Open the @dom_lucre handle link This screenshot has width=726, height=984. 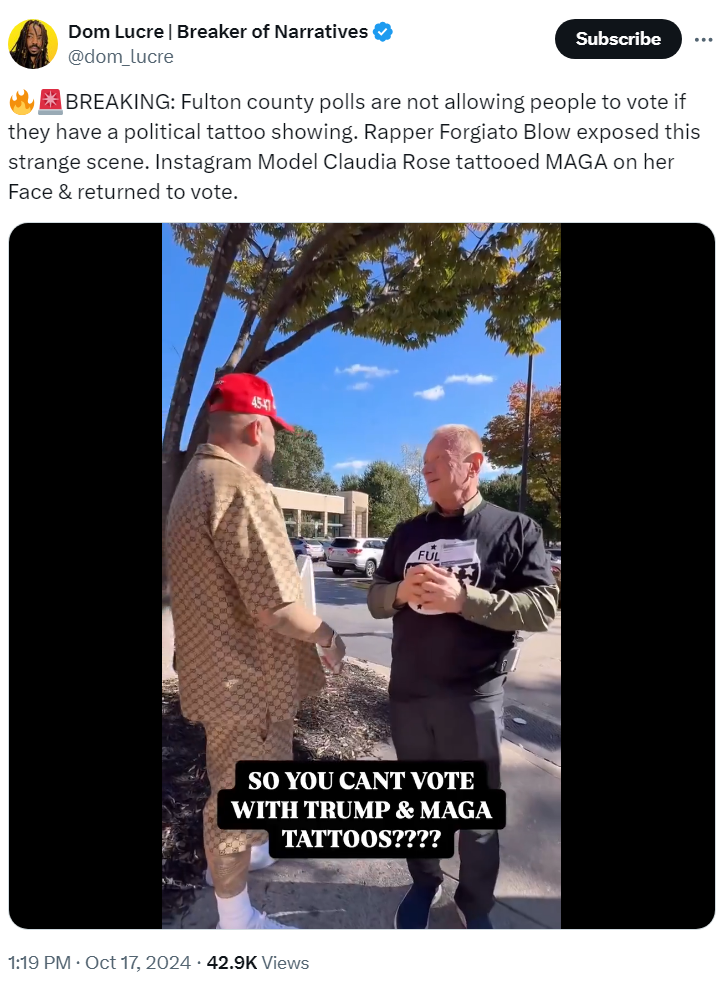(x=120, y=56)
